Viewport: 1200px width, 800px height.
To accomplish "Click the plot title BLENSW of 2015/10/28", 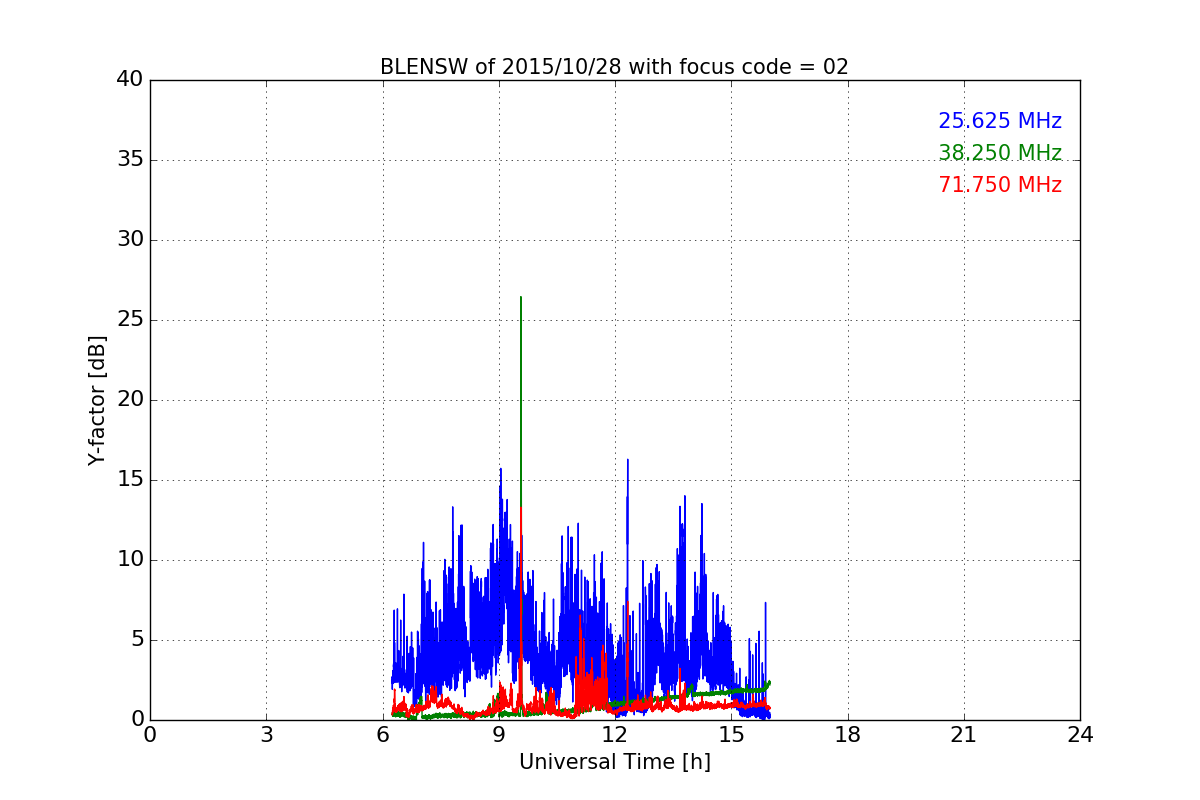I will [614, 67].
